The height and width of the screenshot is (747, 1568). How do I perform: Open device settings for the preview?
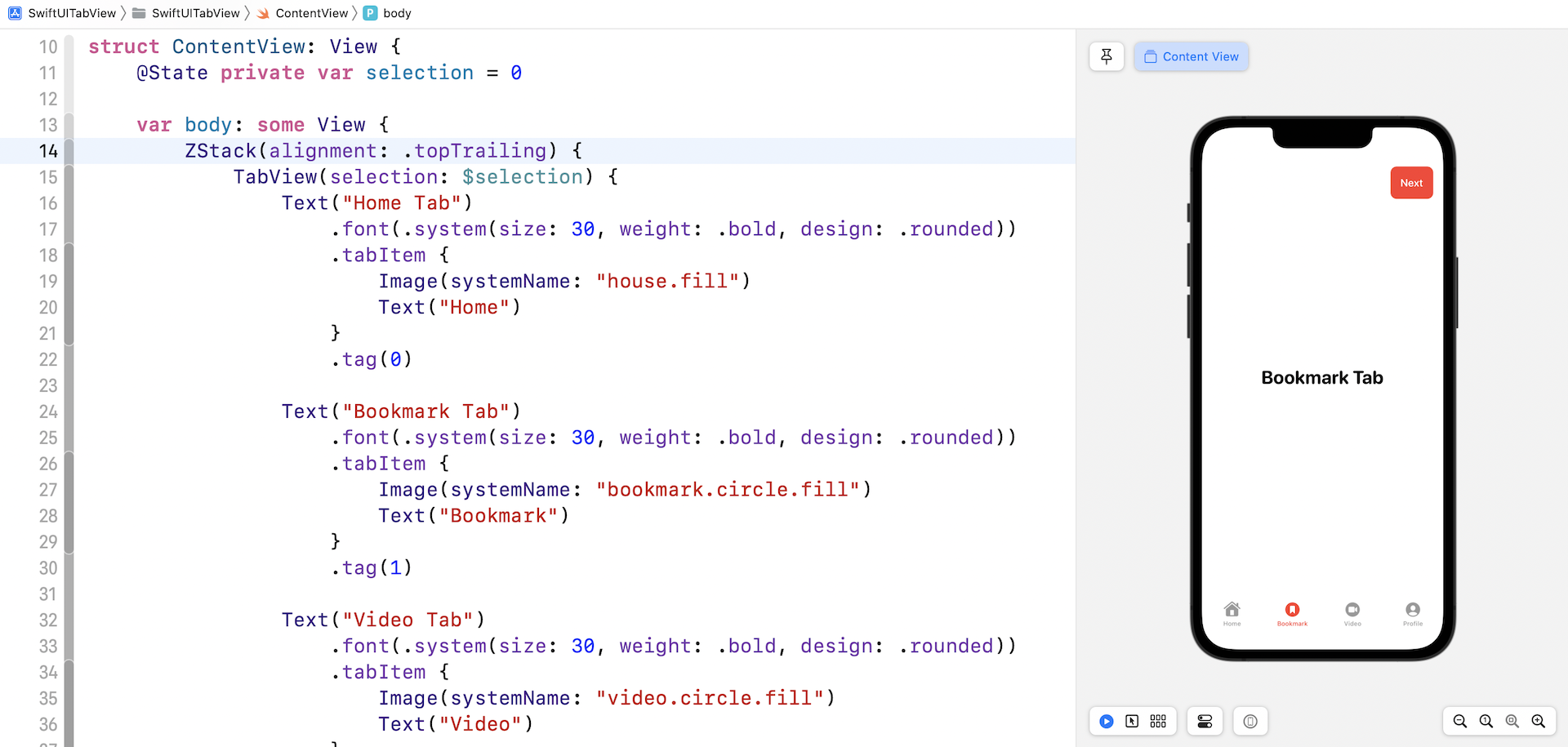click(x=1205, y=721)
